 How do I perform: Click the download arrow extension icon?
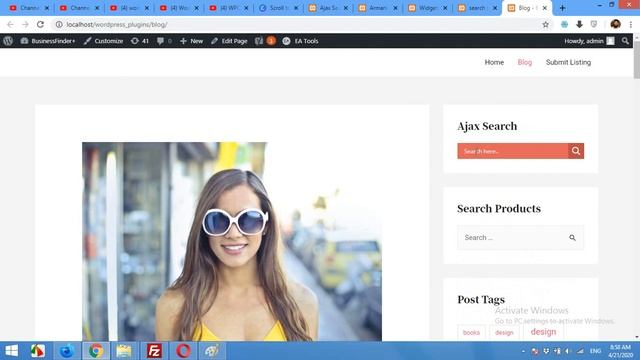[x=579, y=24]
